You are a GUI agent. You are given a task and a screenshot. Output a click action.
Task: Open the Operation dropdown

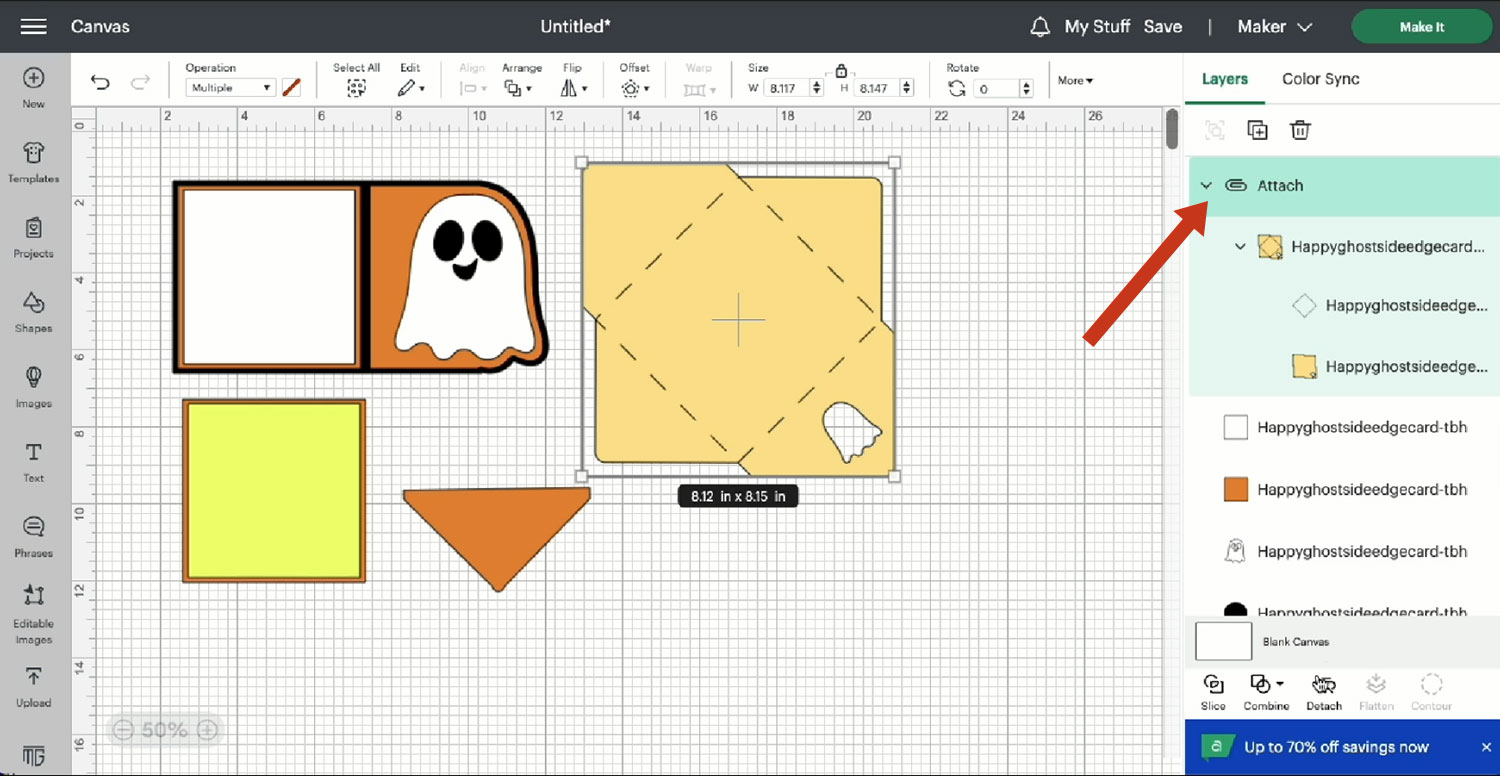230,88
